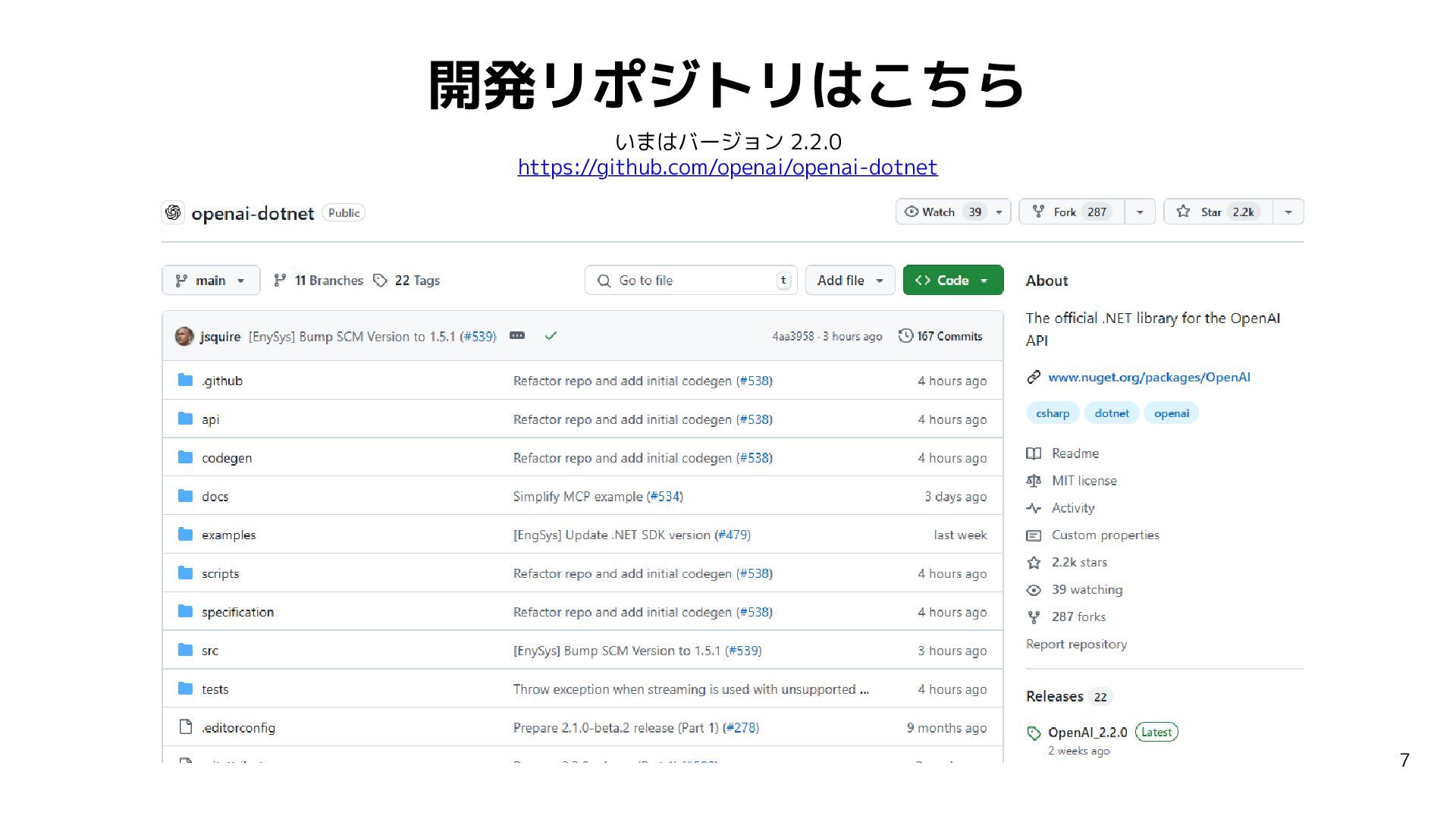The image size is (1456, 819).
Task: Click Report repository
Action: (1076, 645)
